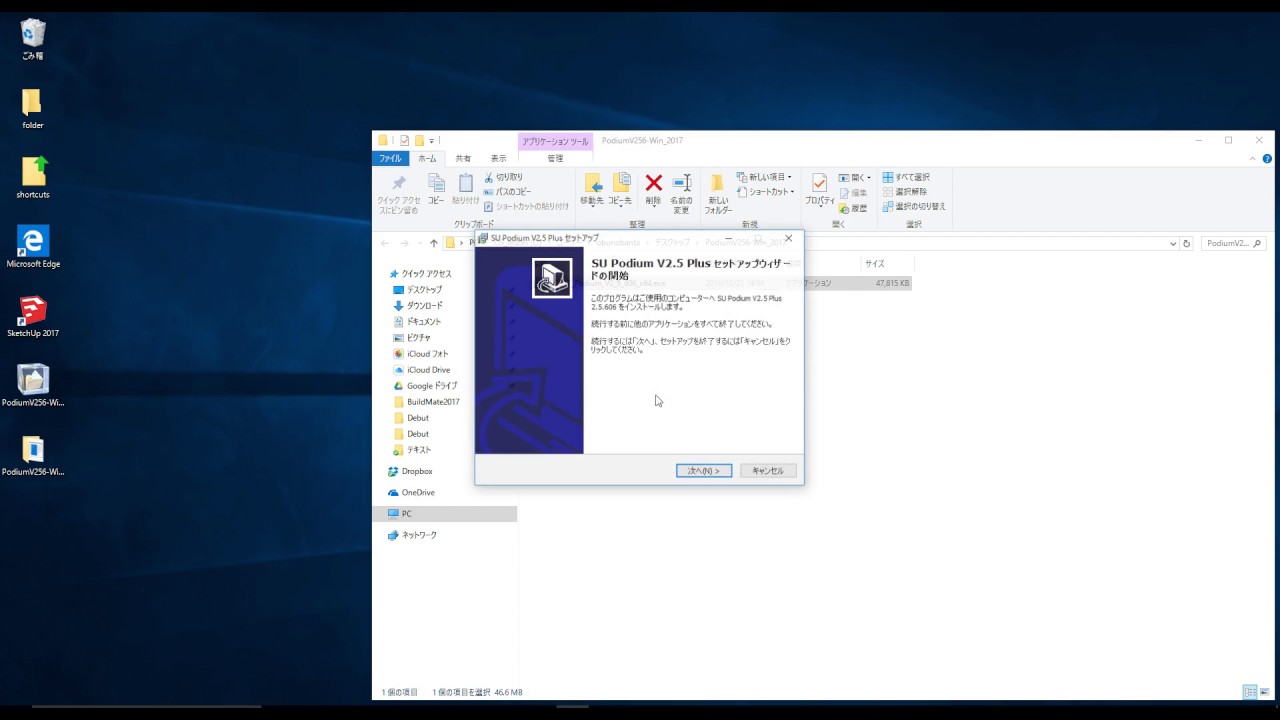The height and width of the screenshot is (720, 1280).
Task: Refresh the Explorer address bar
Action: [1187, 243]
